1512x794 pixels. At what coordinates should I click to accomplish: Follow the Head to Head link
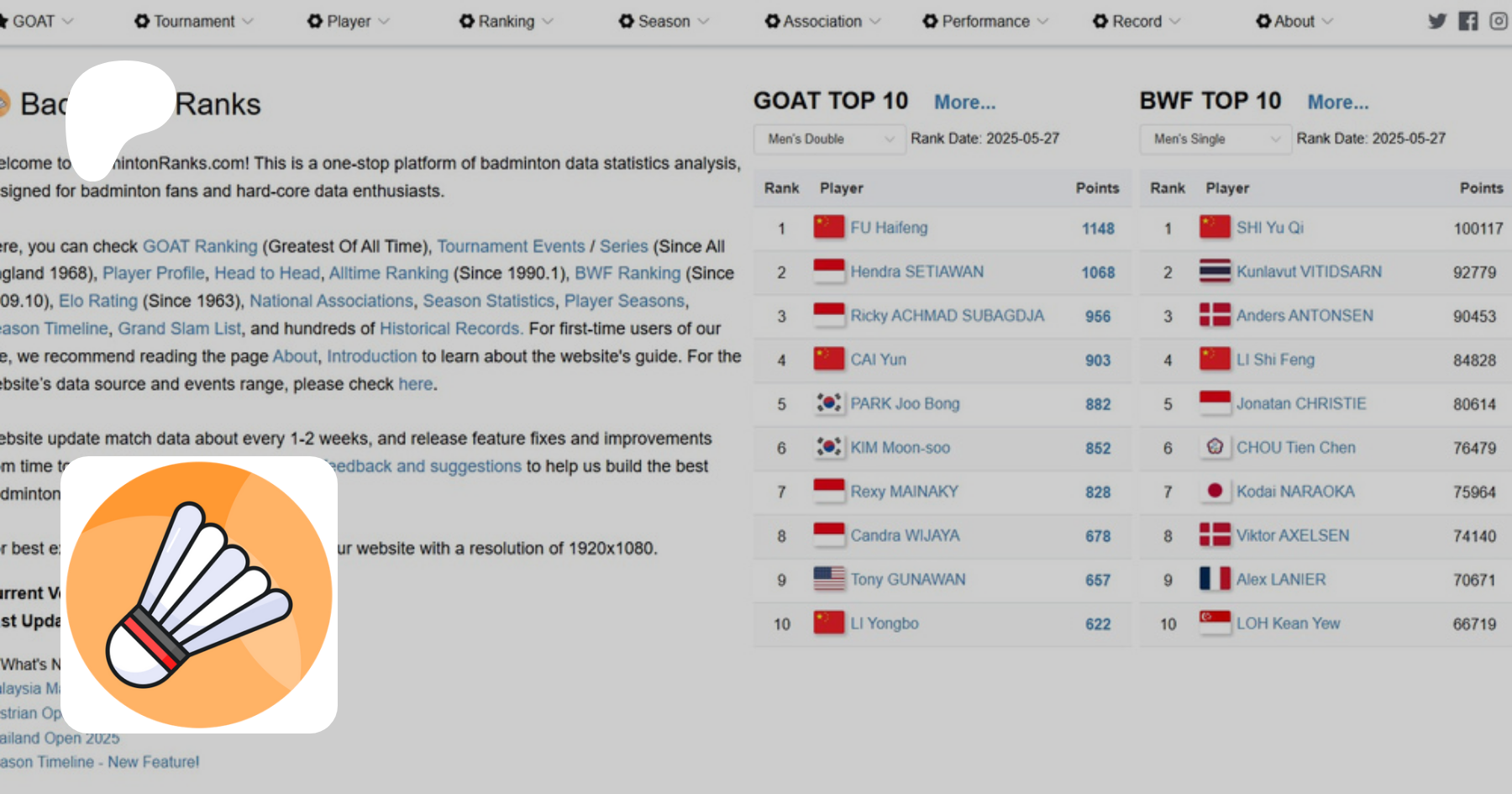[x=266, y=273]
